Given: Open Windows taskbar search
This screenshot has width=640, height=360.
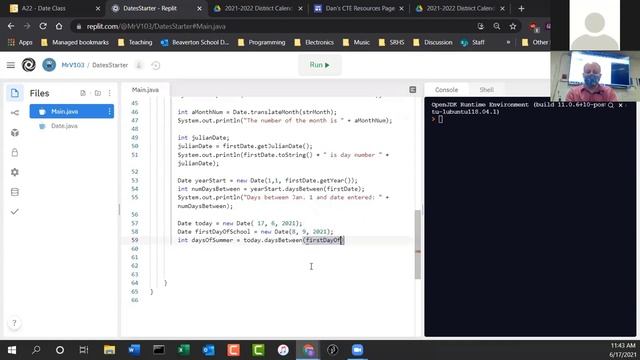Looking at the screenshot, I should pos(36,350).
